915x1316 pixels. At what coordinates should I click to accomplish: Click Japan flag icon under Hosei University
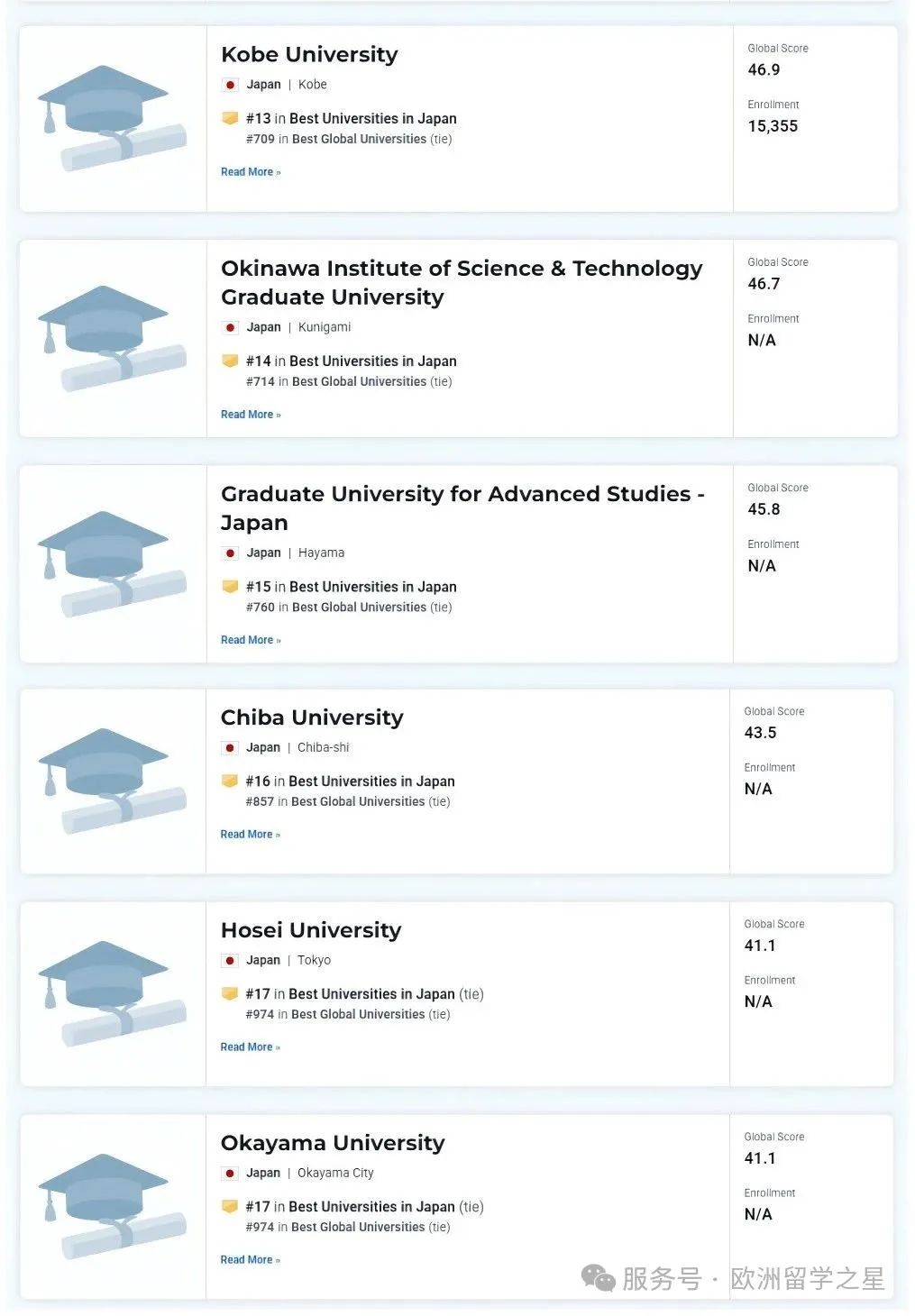(230, 961)
